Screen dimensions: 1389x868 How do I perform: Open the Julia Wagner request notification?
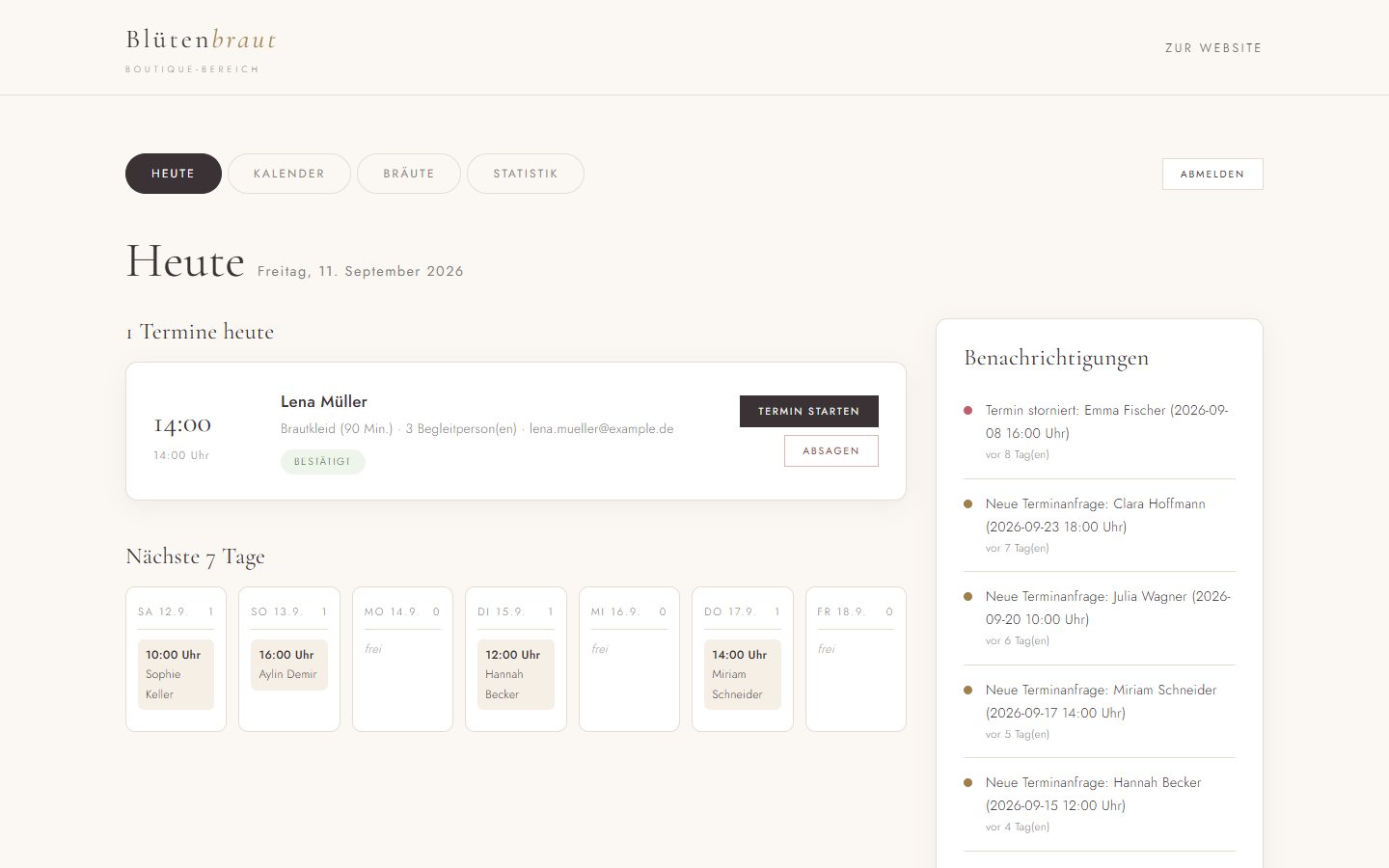click(x=1100, y=618)
